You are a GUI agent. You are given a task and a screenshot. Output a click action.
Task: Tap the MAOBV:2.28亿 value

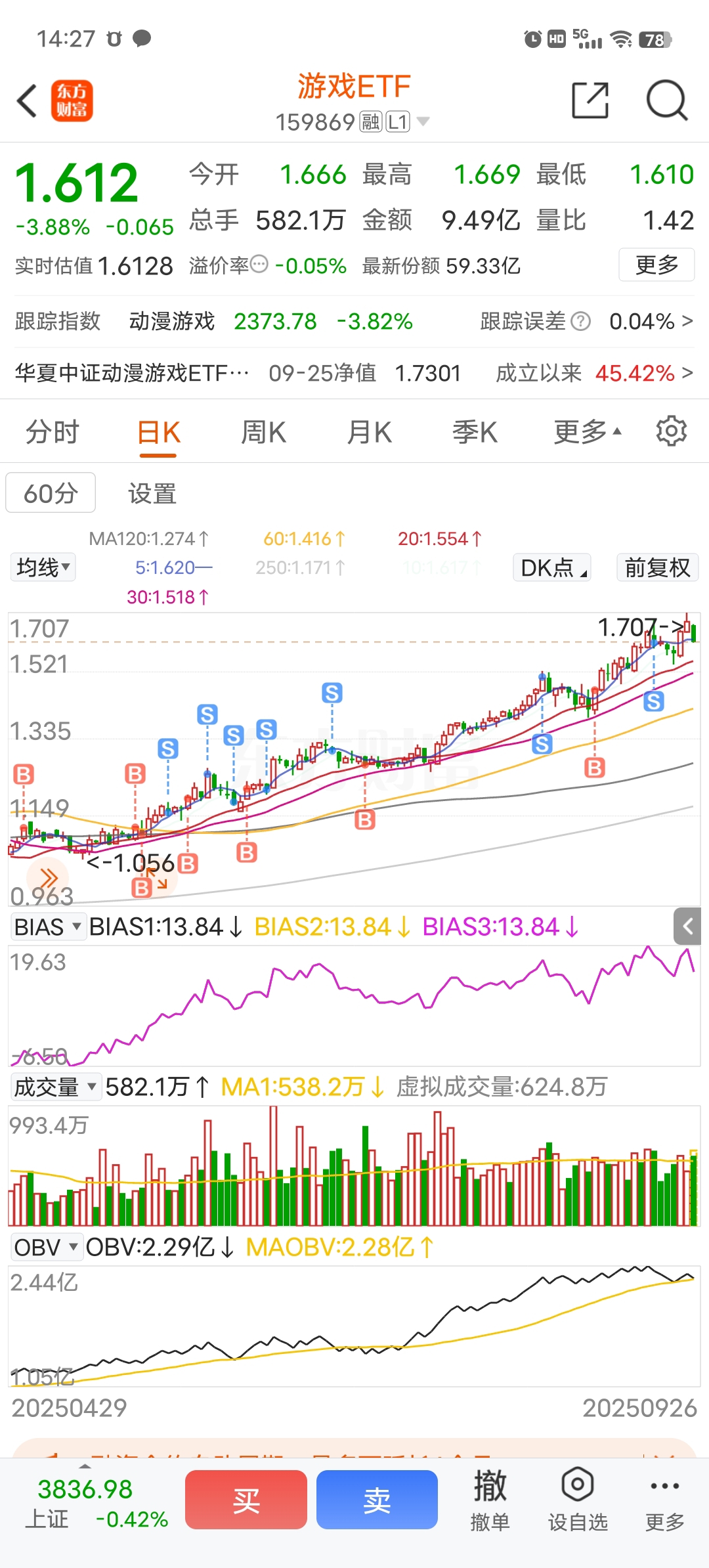[340, 1247]
